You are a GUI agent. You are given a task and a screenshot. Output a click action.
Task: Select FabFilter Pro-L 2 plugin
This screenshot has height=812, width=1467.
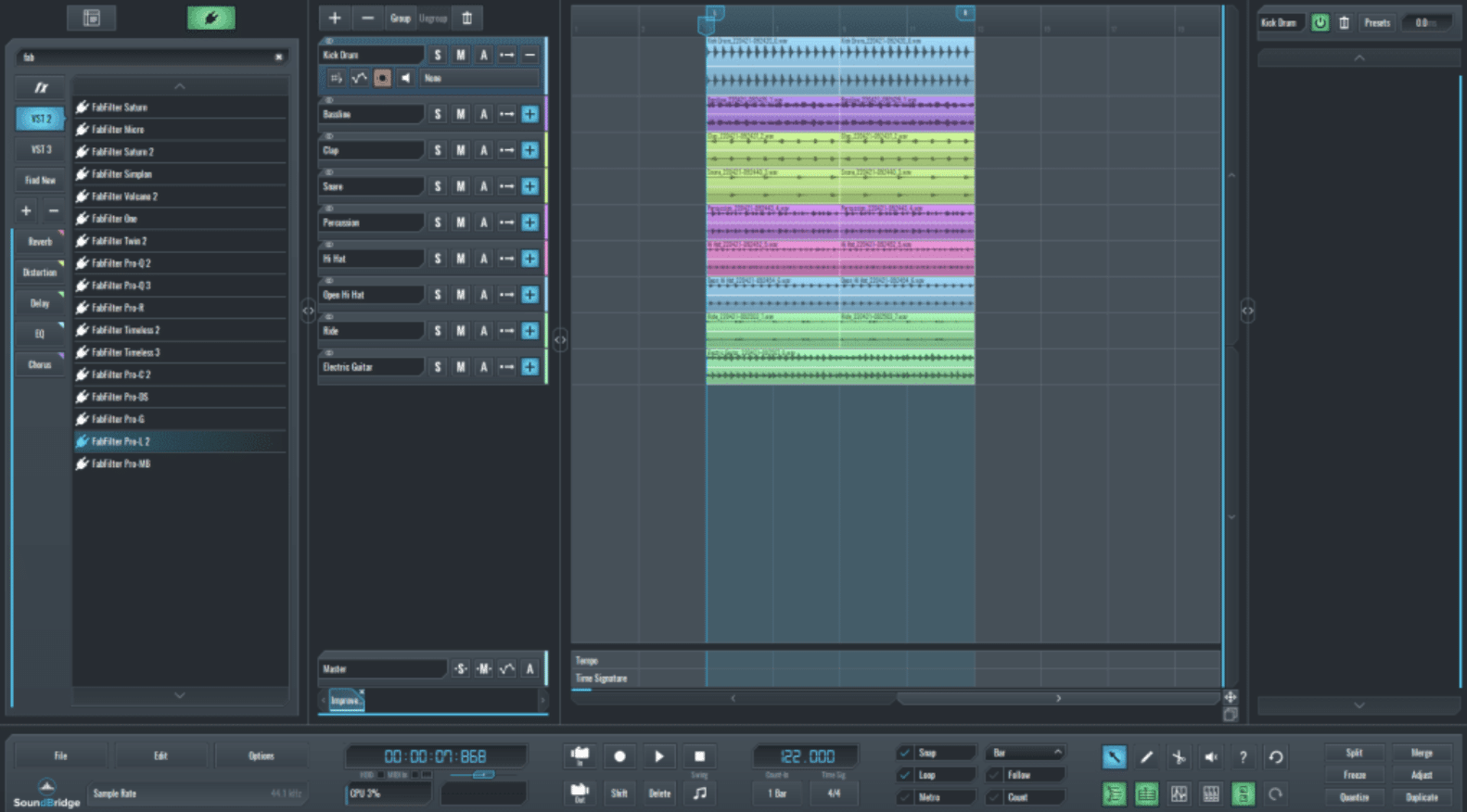pyautogui.click(x=180, y=441)
